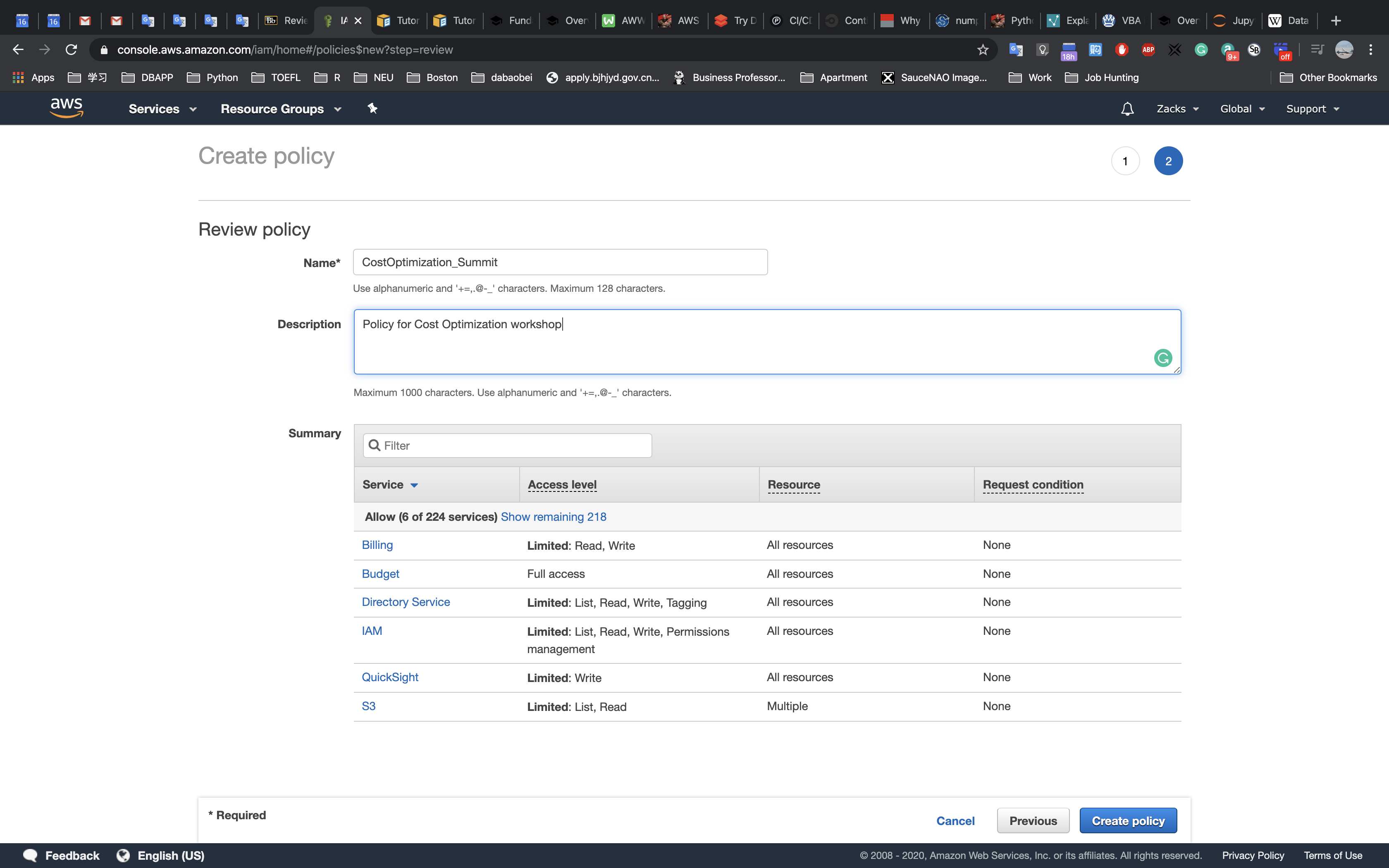Click the AdBlock Plus extension icon

(x=1148, y=50)
